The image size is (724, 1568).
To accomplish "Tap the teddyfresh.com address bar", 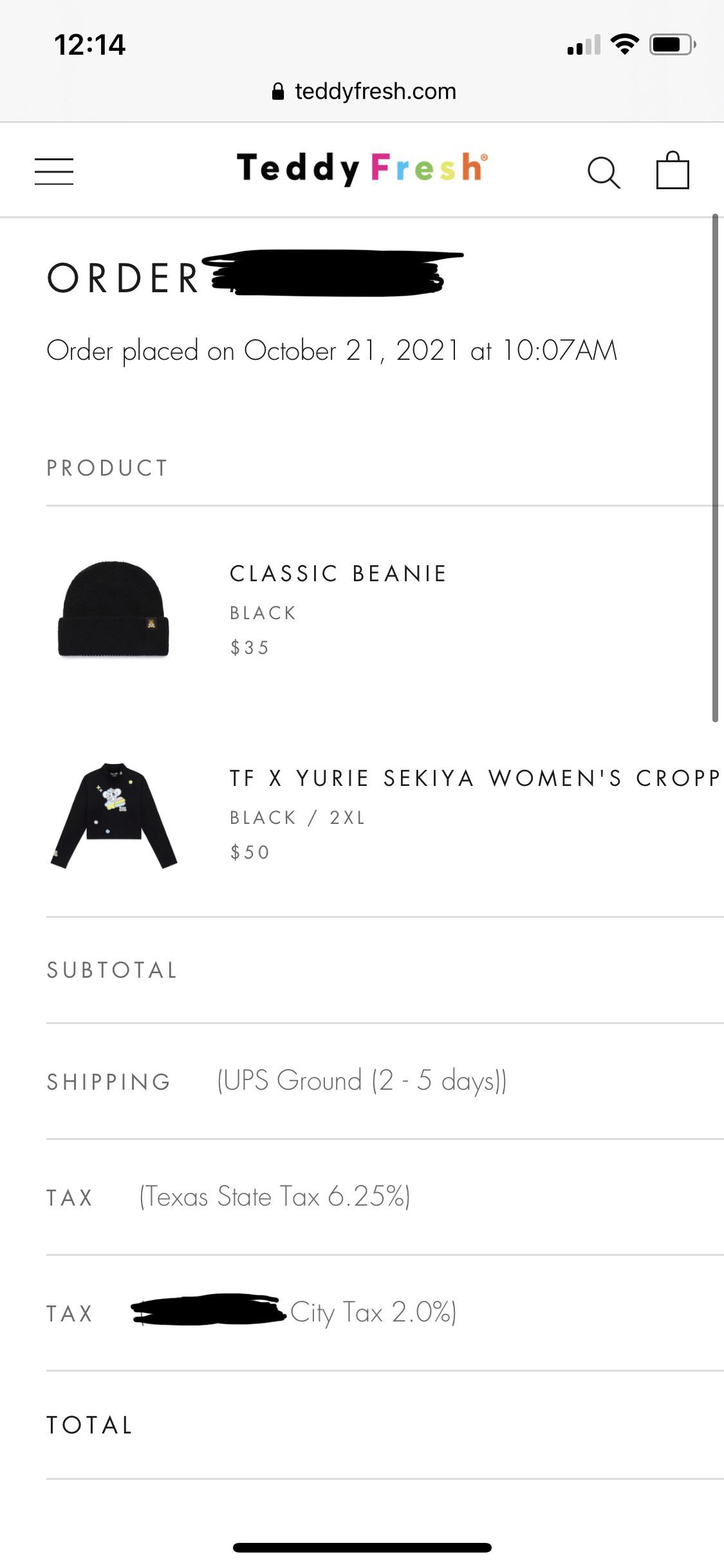I will tap(375, 91).
